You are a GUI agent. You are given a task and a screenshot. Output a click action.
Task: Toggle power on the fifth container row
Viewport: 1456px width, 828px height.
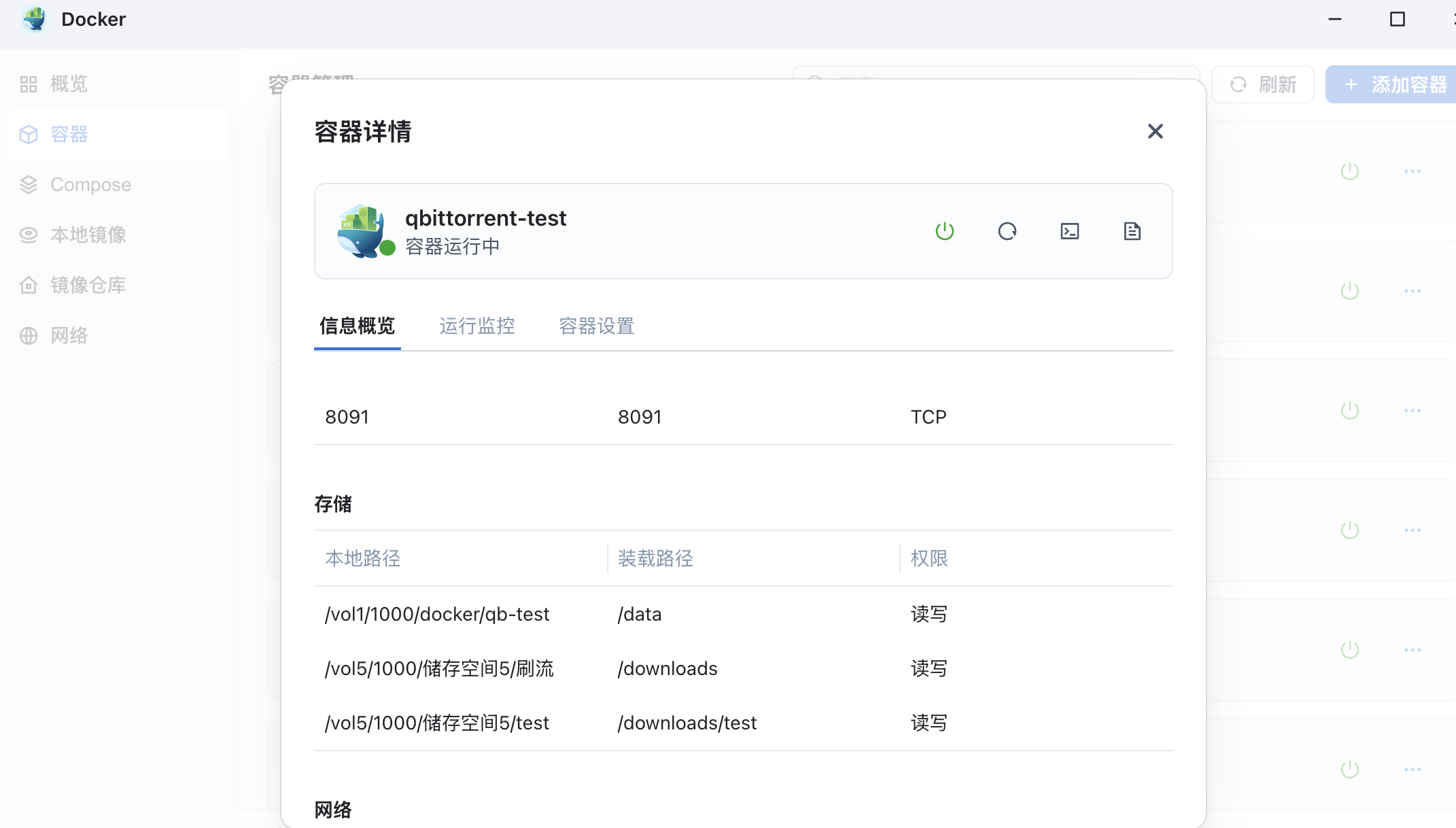1350,650
